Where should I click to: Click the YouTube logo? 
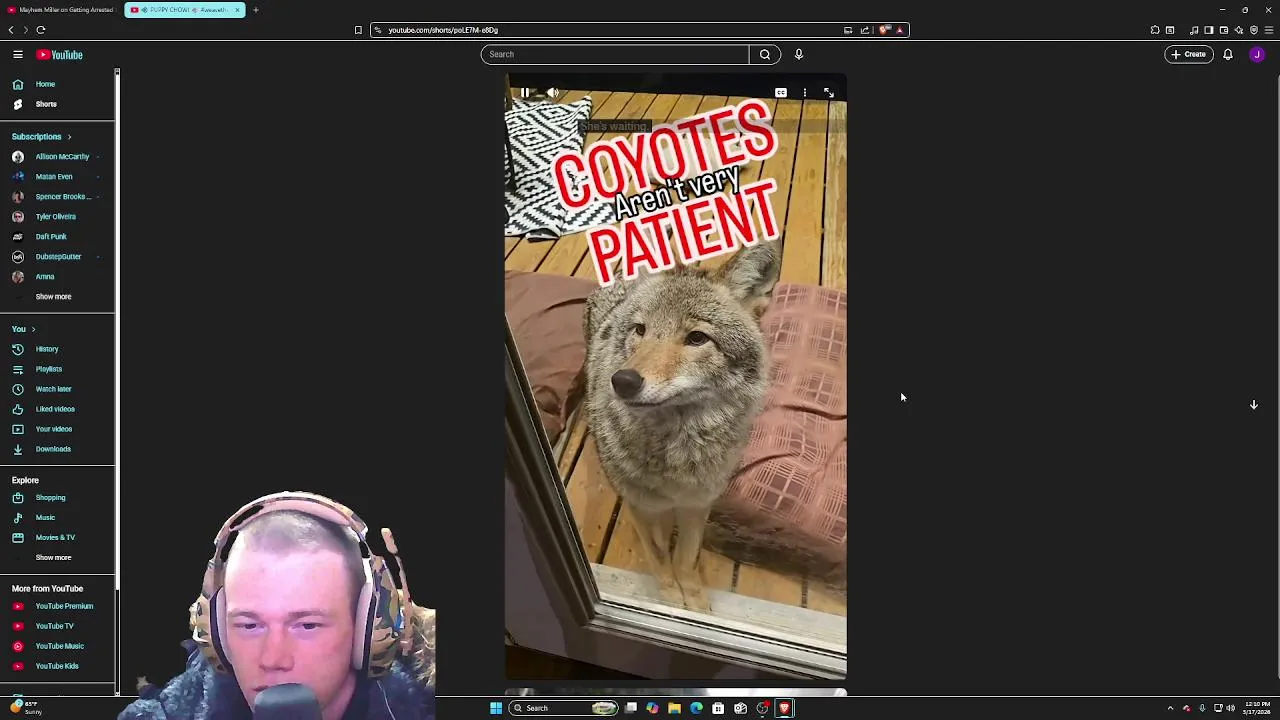click(60, 55)
